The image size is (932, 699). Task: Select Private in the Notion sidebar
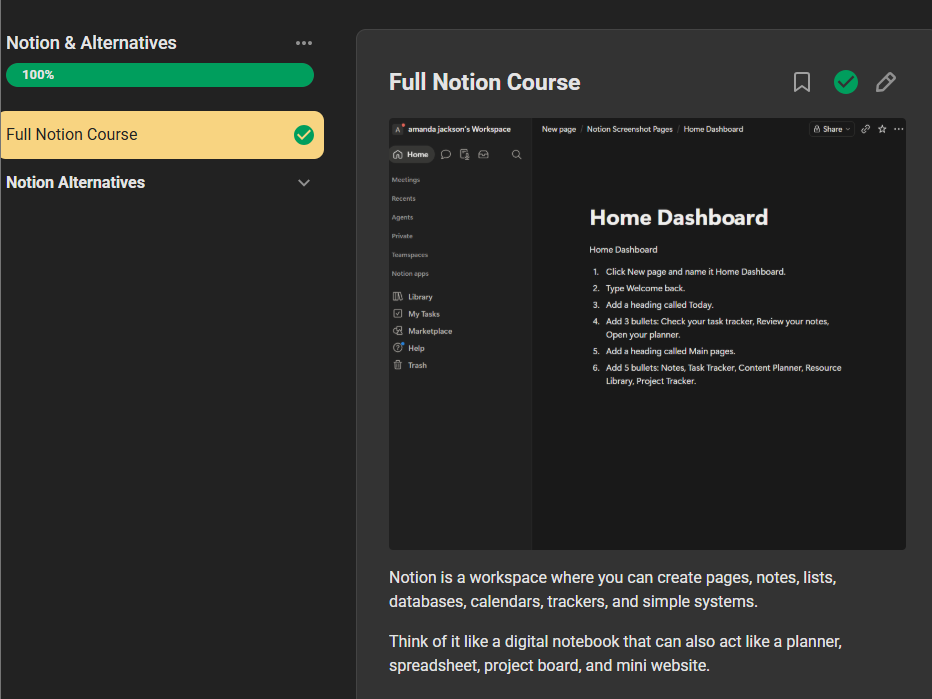[x=402, y=236]
